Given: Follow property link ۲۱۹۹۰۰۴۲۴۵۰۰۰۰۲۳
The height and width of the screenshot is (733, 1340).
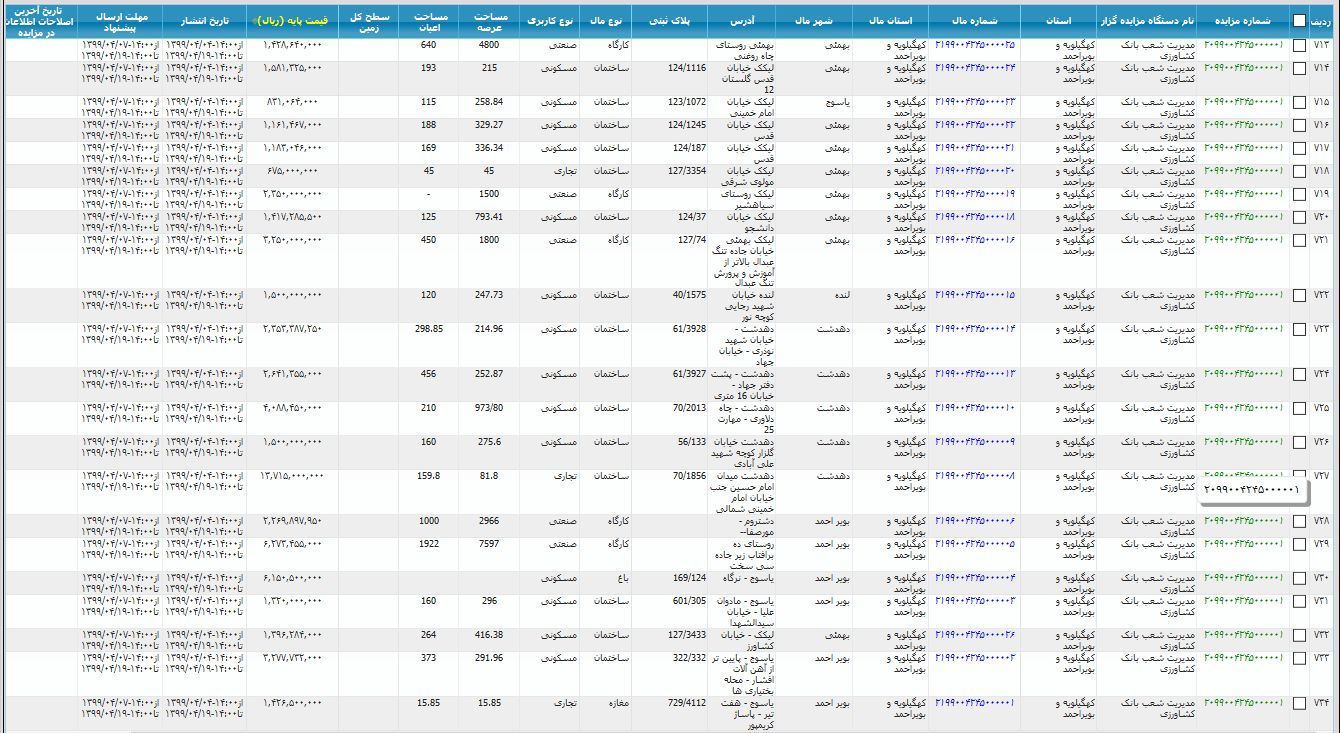Looking at the screenshot, I should [975, 101].
